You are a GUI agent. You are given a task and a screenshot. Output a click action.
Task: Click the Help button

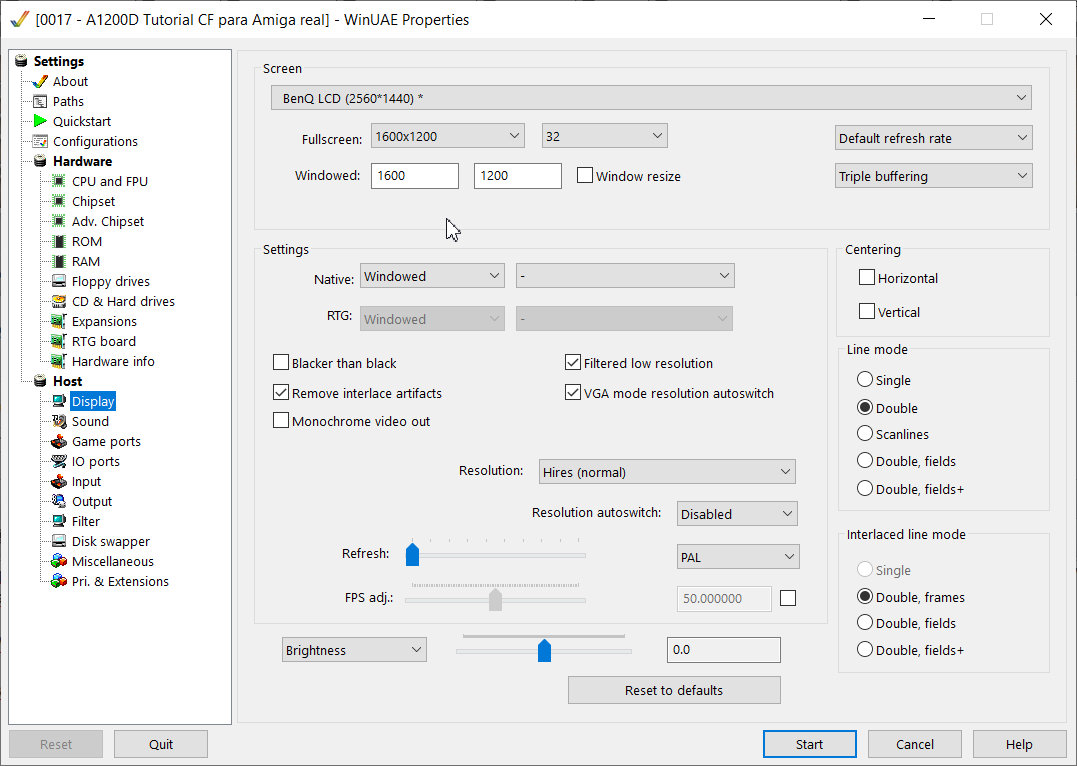pos(1019,744)
